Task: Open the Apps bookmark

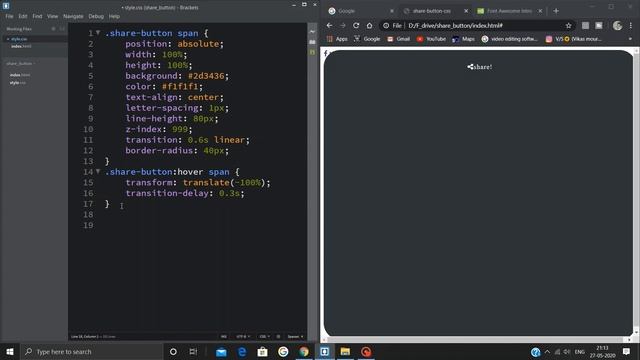Action: click(x=337, y=39)
